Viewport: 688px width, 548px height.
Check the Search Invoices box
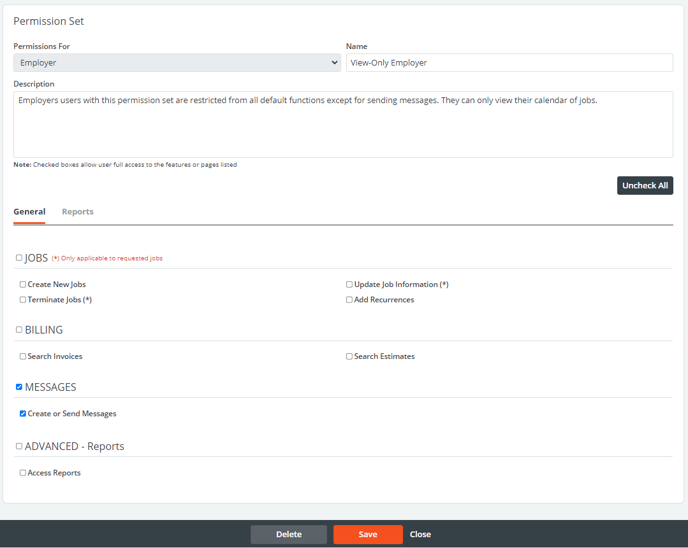[x=23, y=357]
